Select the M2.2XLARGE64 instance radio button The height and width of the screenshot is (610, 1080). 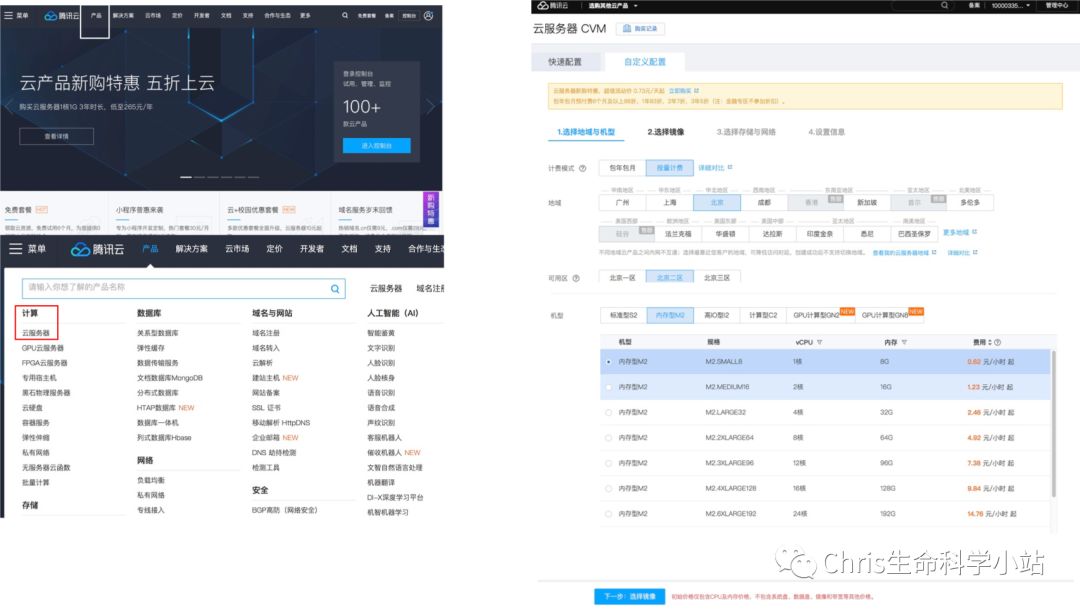[x=608, y=438]
